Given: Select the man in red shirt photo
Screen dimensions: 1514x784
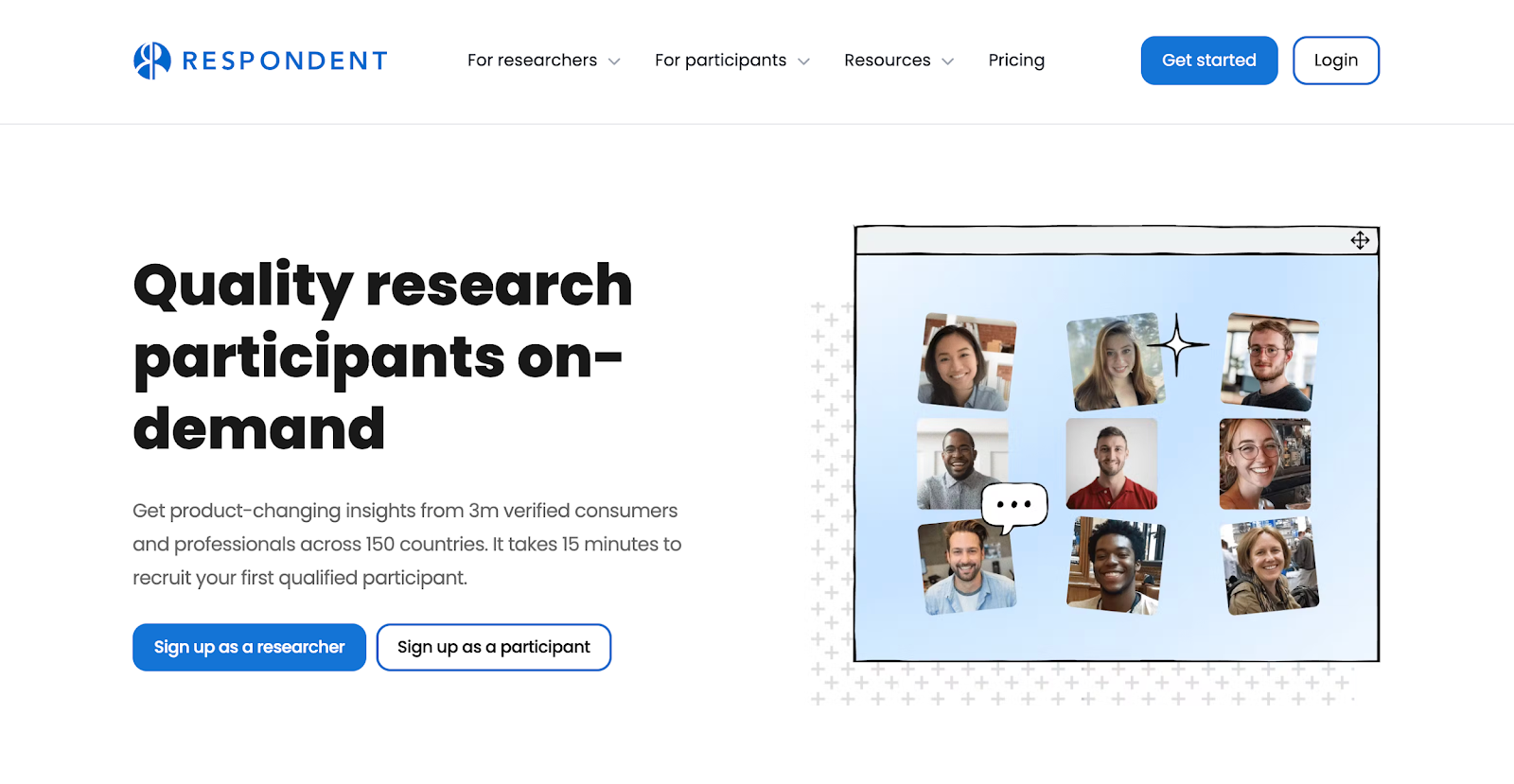Looking at the screenshot, I should [1111, 464].
